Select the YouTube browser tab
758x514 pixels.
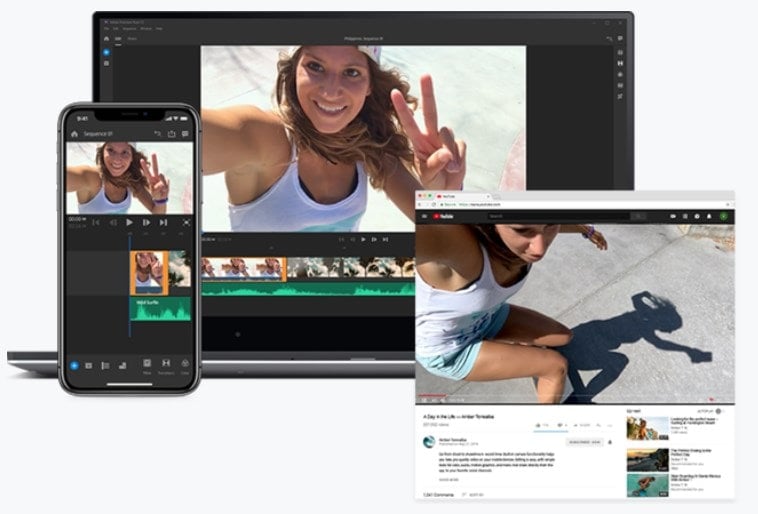click(463, 197)
